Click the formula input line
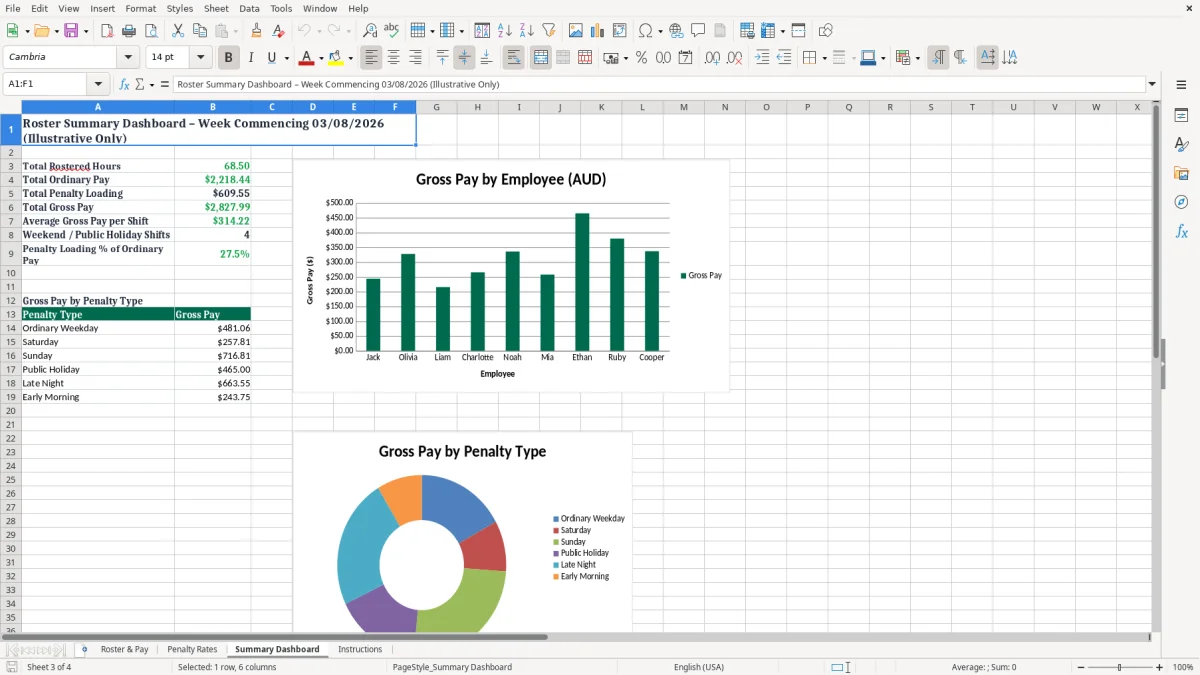Viewport: 1200px width, 675px height. [658, 85]
